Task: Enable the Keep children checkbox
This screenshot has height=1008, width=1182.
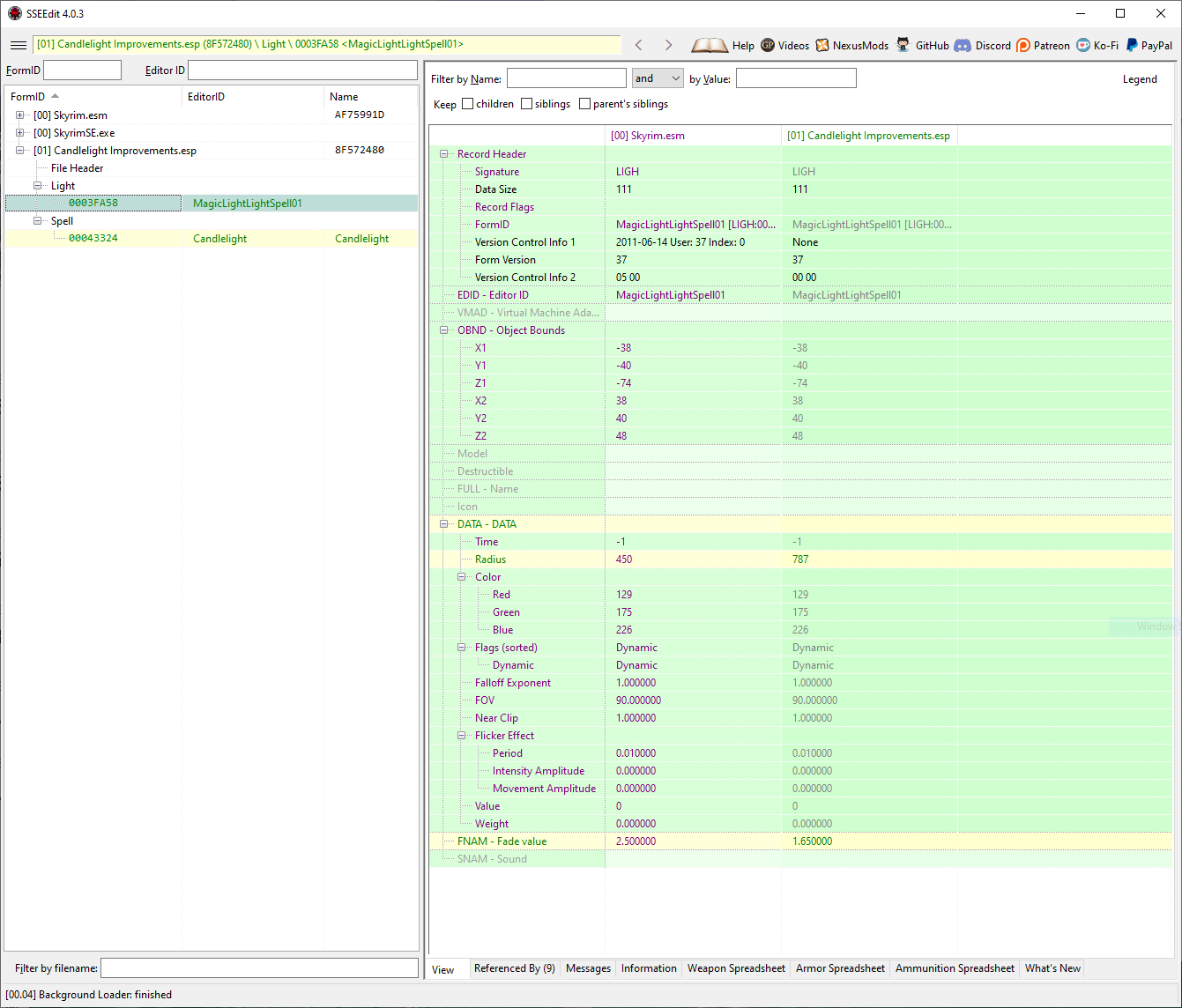Action: click(468, 104)
